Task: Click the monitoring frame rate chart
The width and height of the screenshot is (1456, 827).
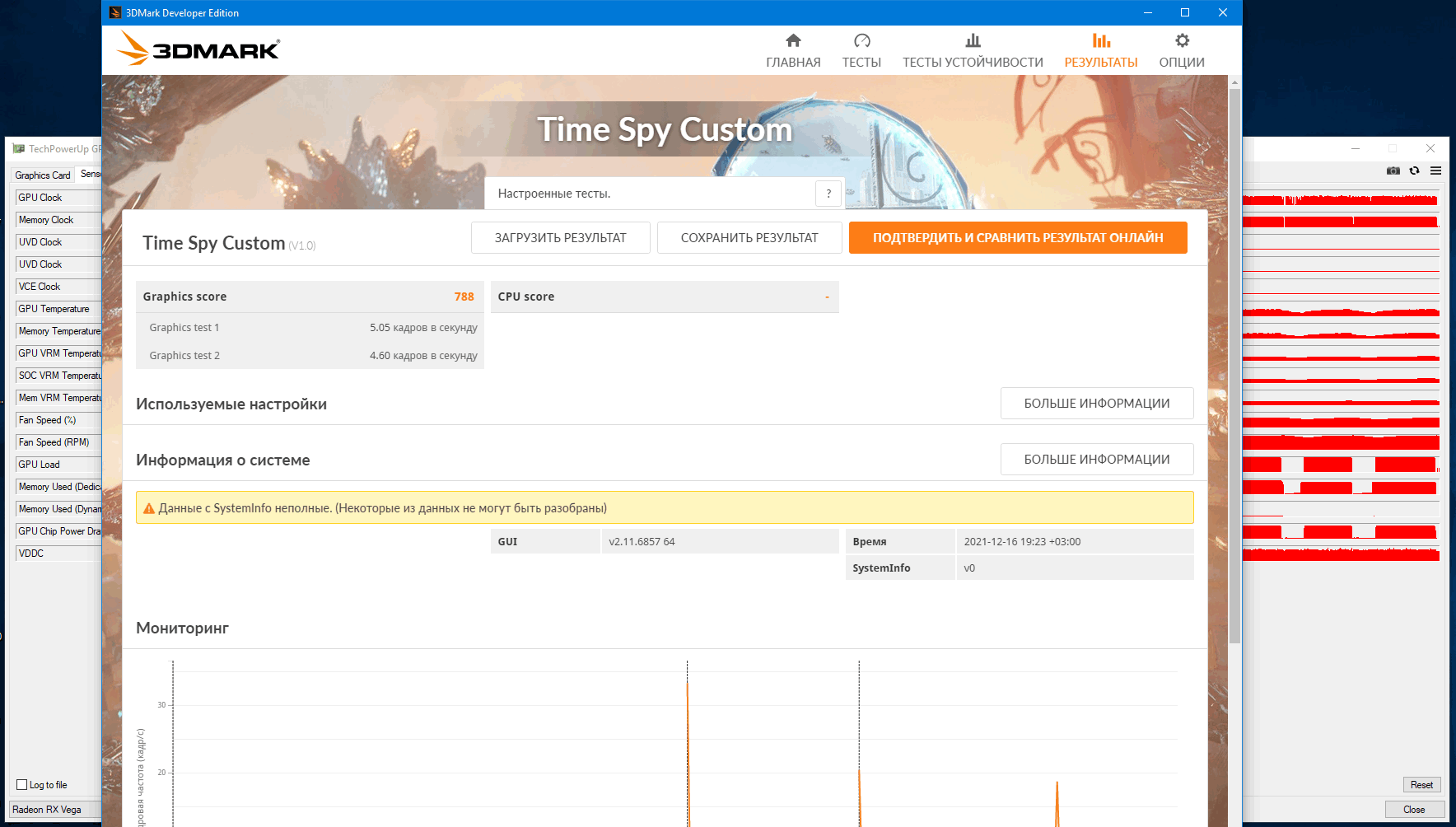Action: click(x=675, y=744)
